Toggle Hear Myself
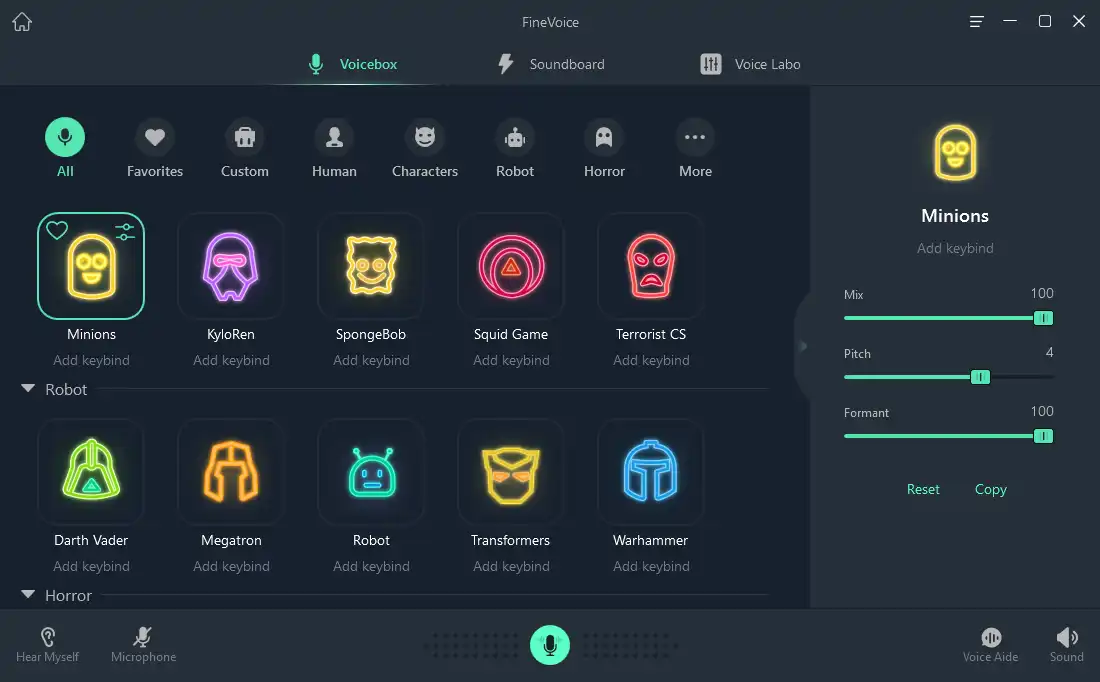The height and width of the screenshot is (682, 1100). 47,645
